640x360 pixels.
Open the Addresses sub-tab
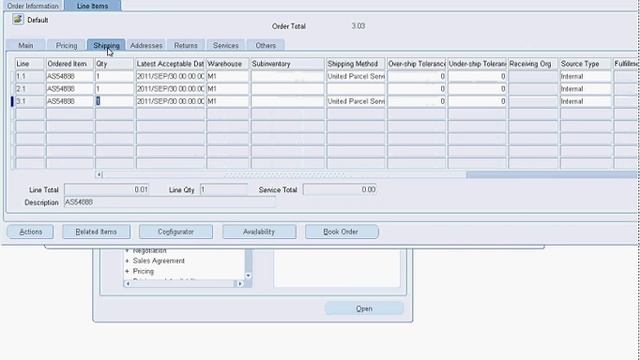click(146, 45)
